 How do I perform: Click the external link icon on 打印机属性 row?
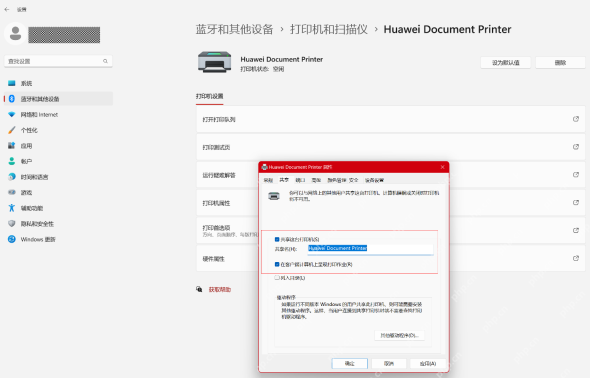576,203
